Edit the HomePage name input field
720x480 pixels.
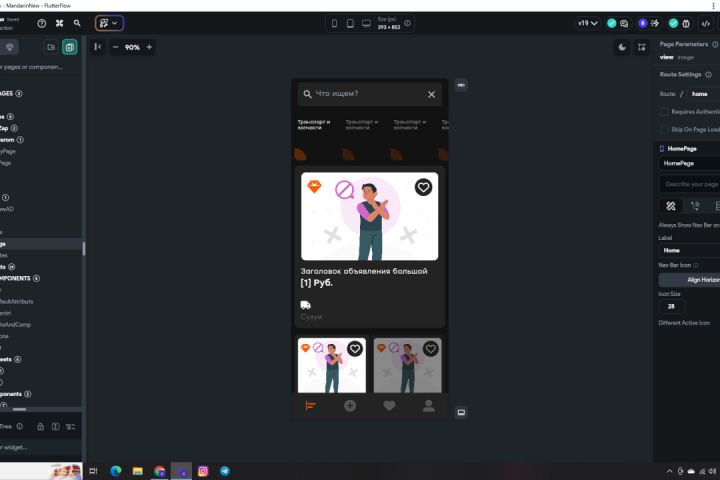[x=689, y=163]
